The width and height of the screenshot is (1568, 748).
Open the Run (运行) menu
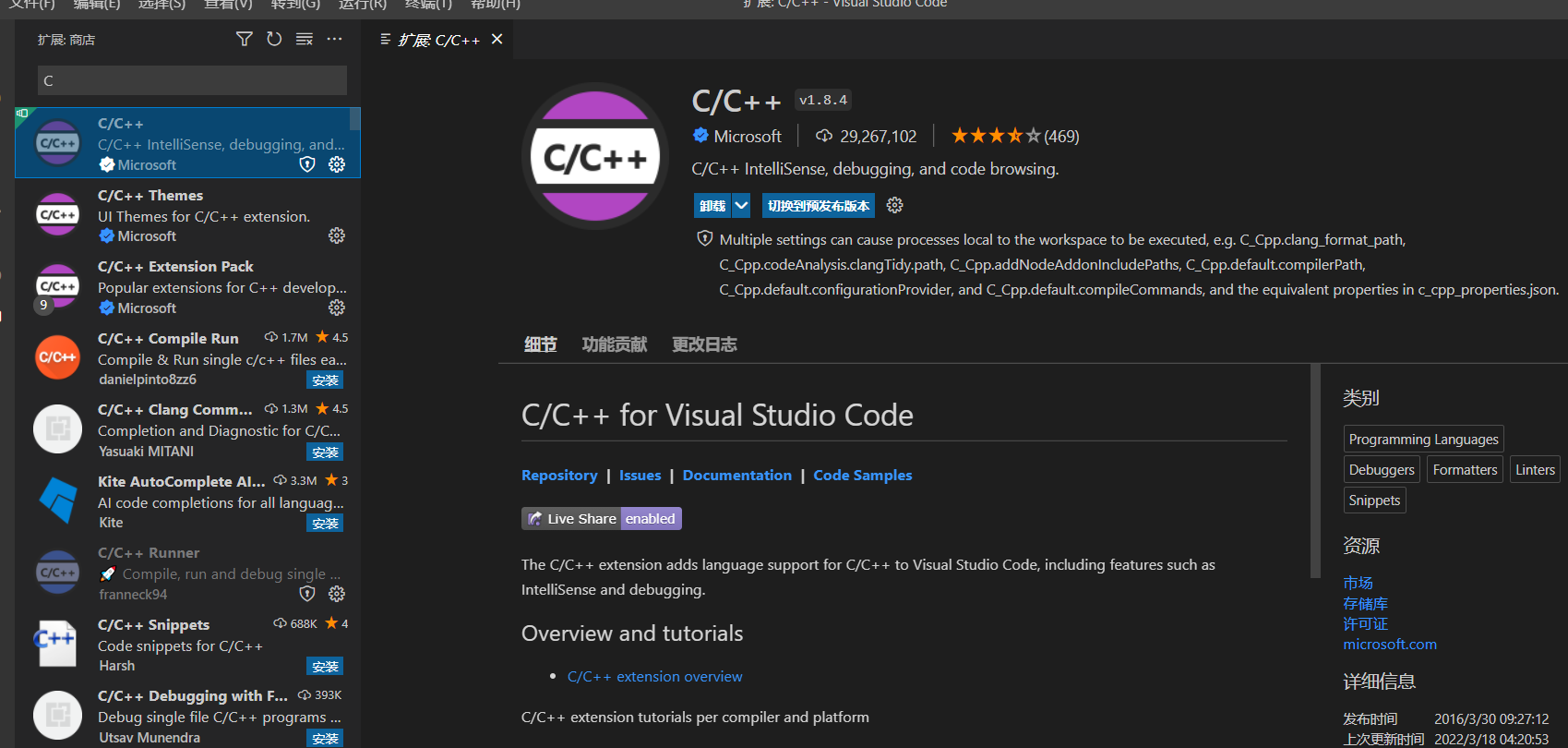click(x=363, y=4)
